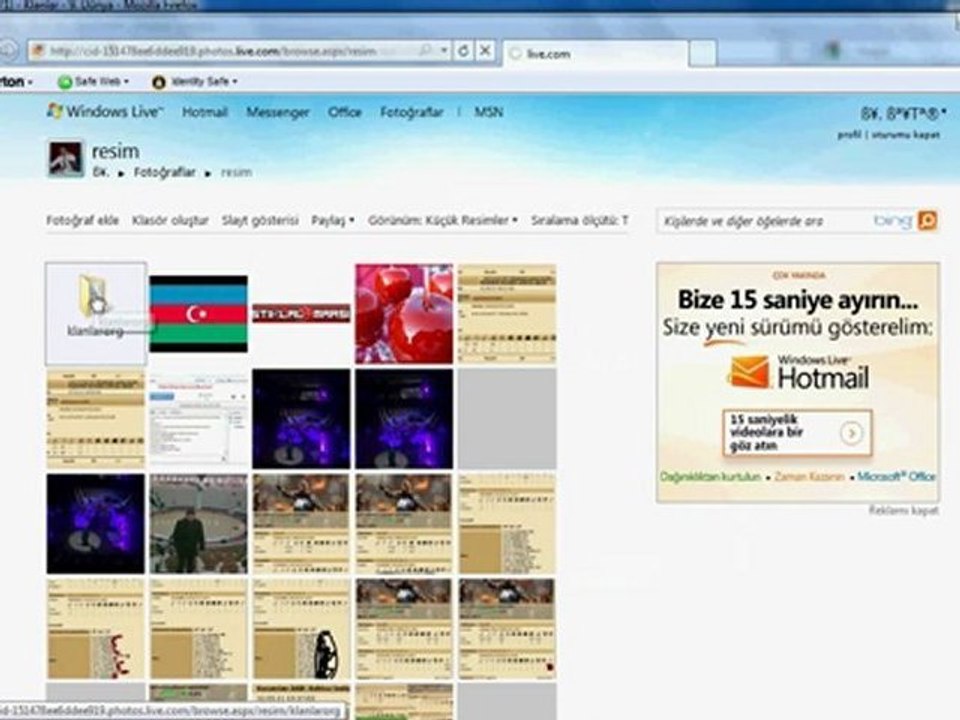960x720 pixels.
Task: Click in the Bing search field
Action: coord(765,220)
